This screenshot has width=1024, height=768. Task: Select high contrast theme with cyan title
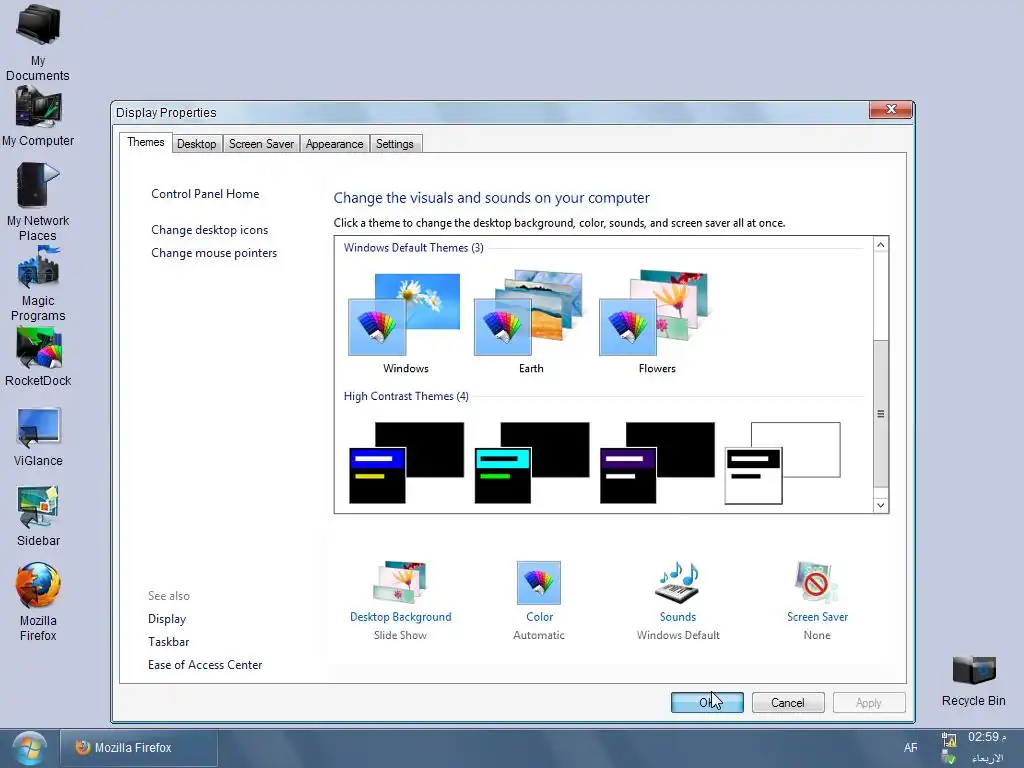pos(532,462)
